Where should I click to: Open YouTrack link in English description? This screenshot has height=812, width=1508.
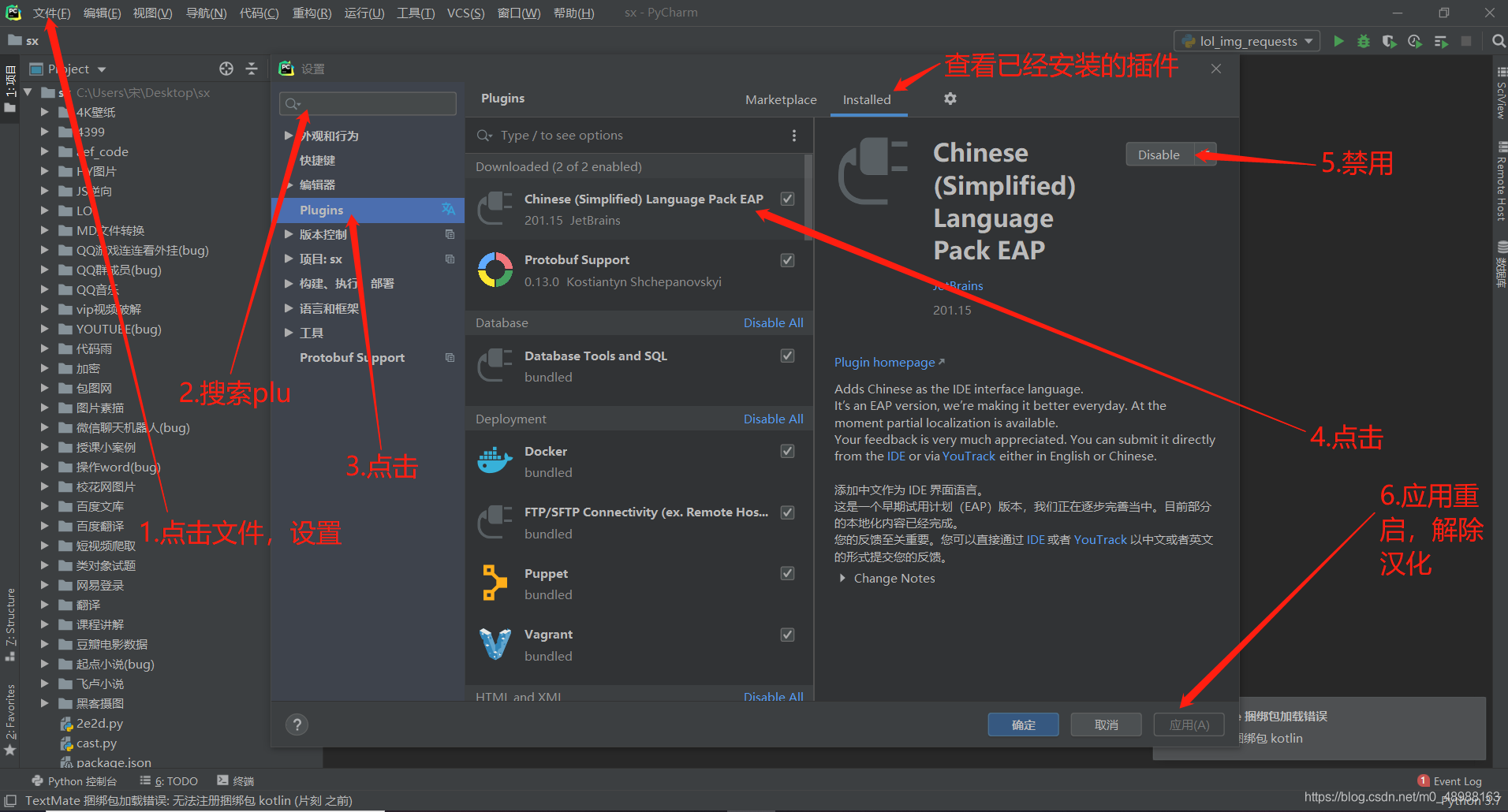point(969,456)
